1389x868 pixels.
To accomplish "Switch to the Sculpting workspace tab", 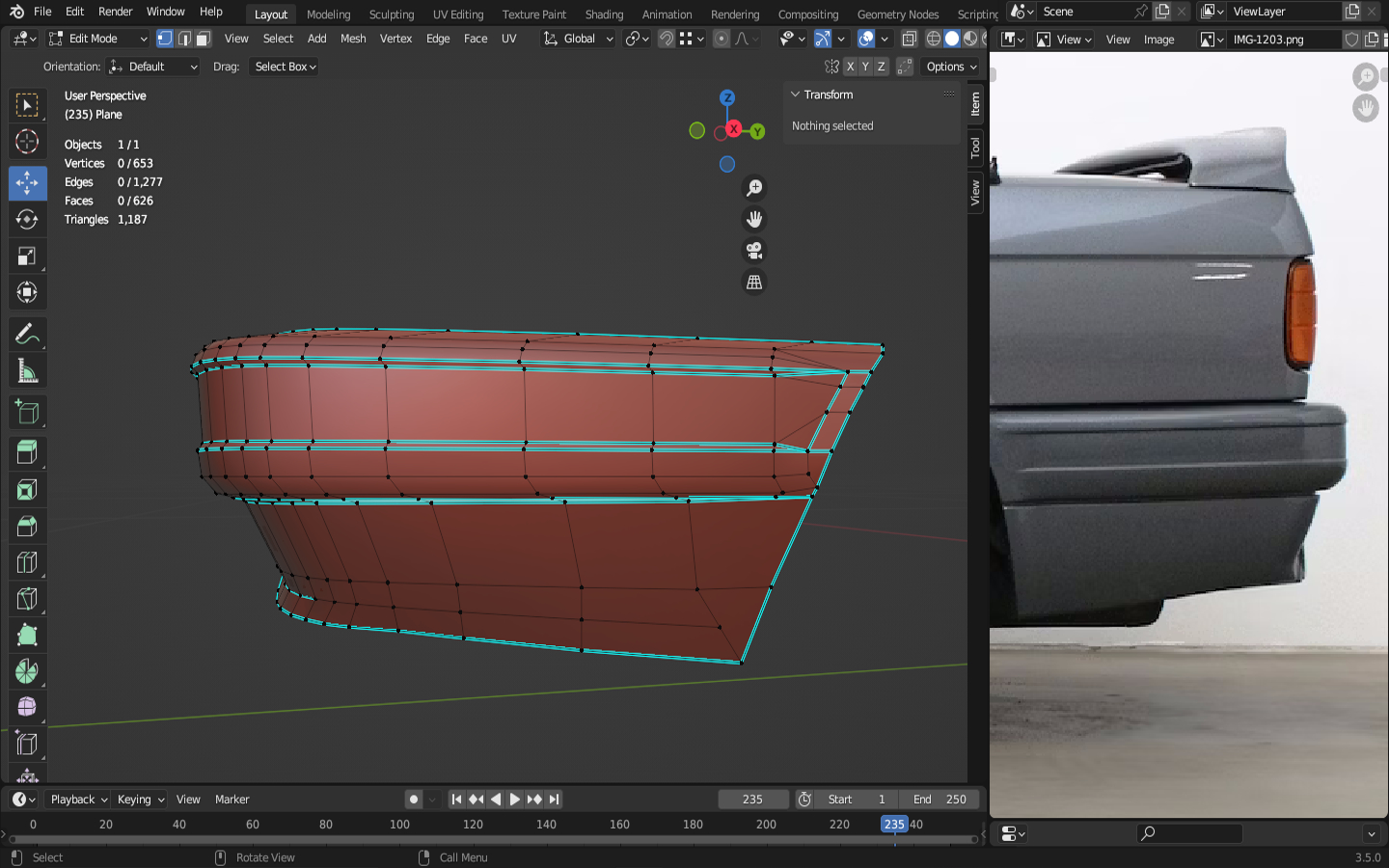I will (391, 14).
